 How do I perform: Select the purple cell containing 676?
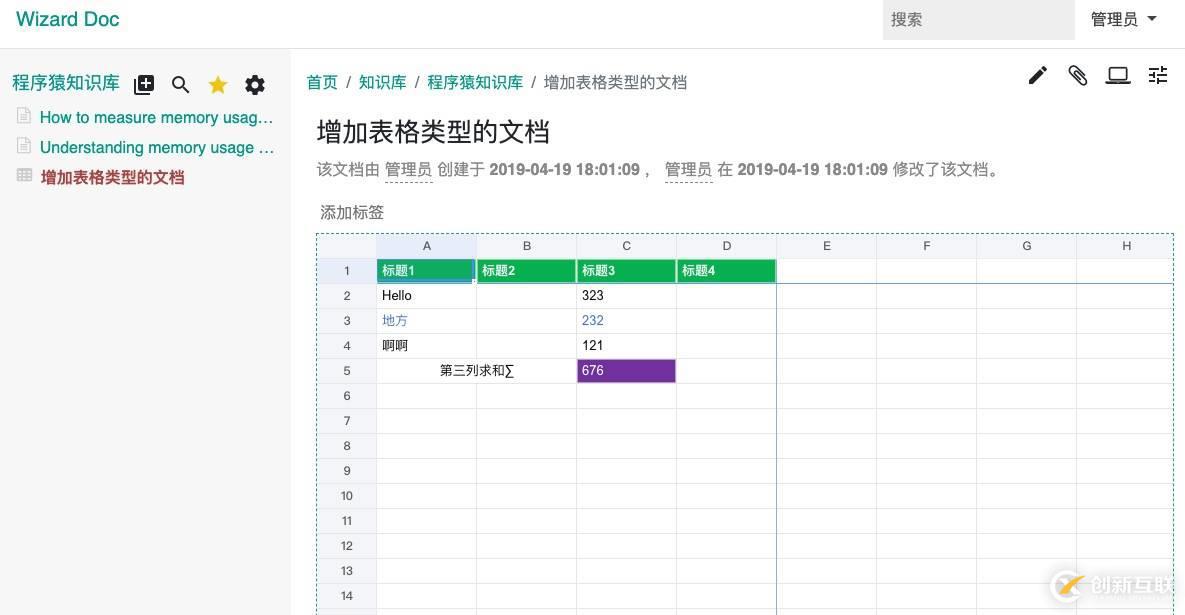(x=626, y=371)
